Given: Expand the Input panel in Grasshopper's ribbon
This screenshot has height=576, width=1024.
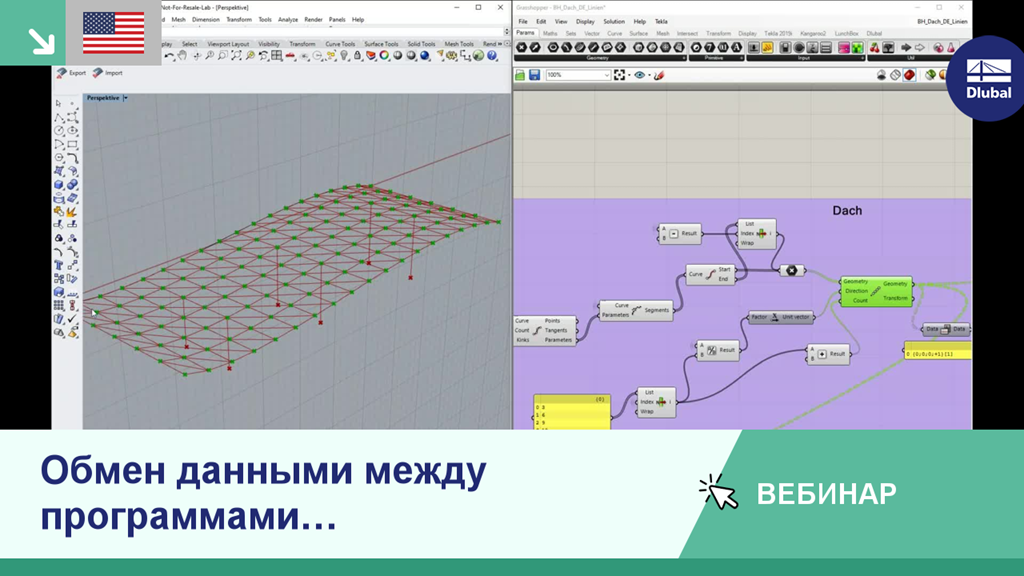Looking at the screenshot, I should click(862, 58).
